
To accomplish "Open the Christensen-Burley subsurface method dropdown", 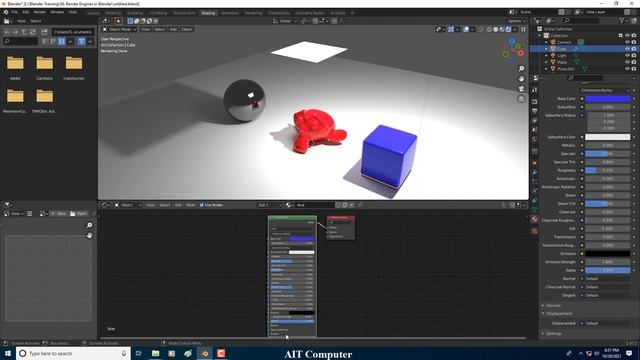I will (605, 90).
